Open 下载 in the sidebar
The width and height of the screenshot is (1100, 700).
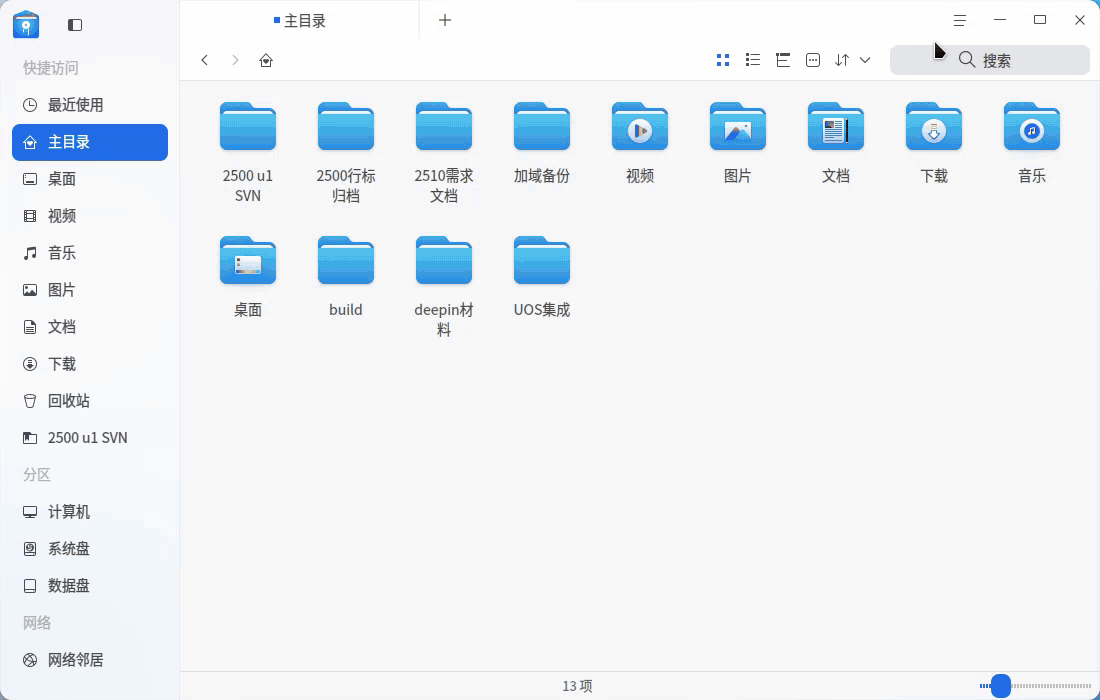(x=90, y=364)
